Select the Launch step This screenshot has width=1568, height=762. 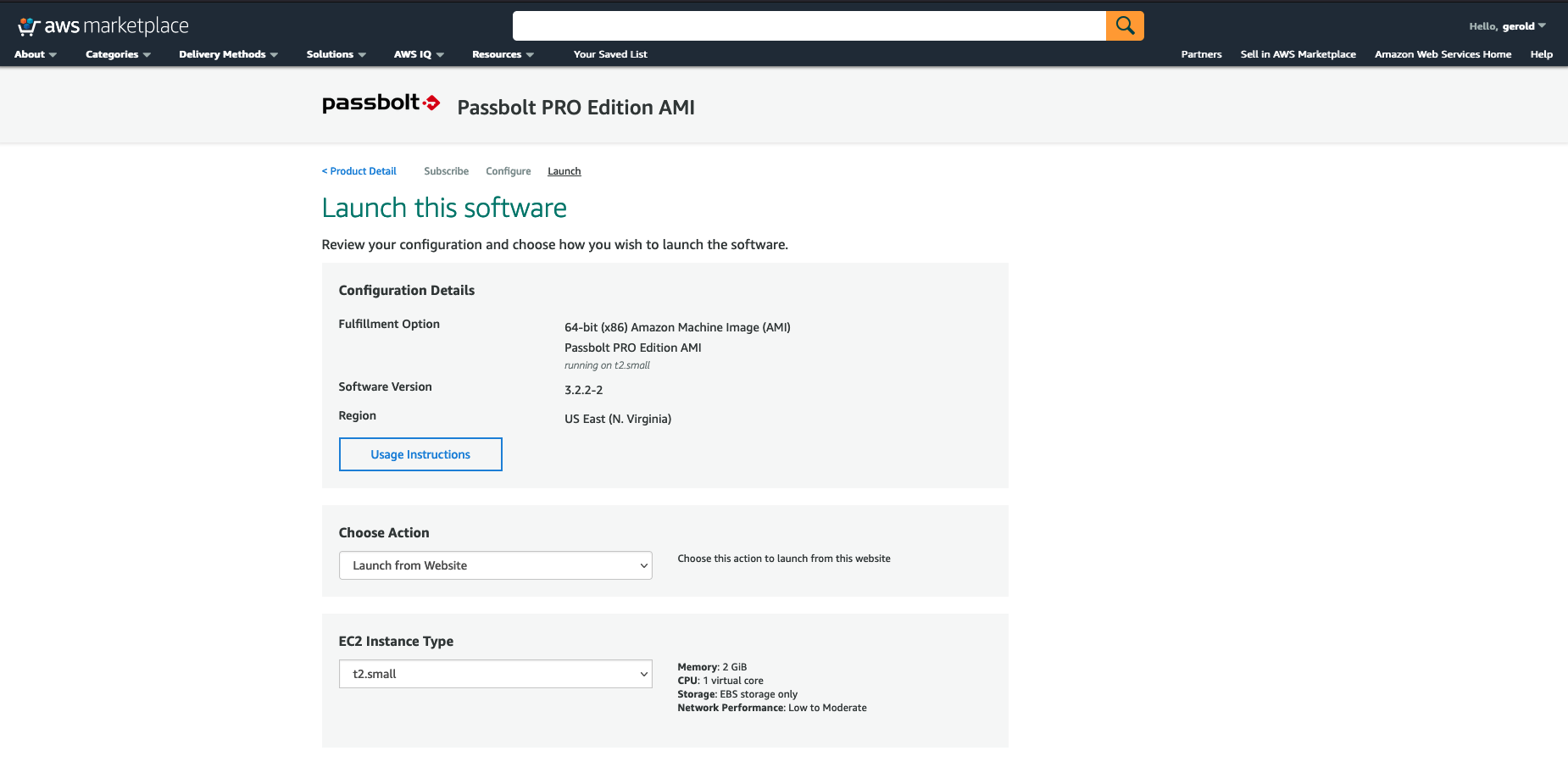tap(564, 171)
